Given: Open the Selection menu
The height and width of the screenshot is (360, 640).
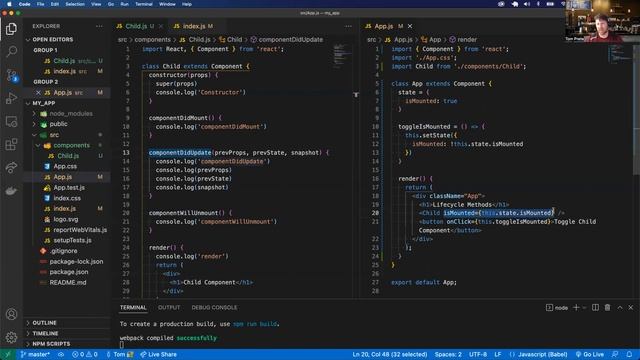Looking at the screenshot, I should click(x=75, y=4).
